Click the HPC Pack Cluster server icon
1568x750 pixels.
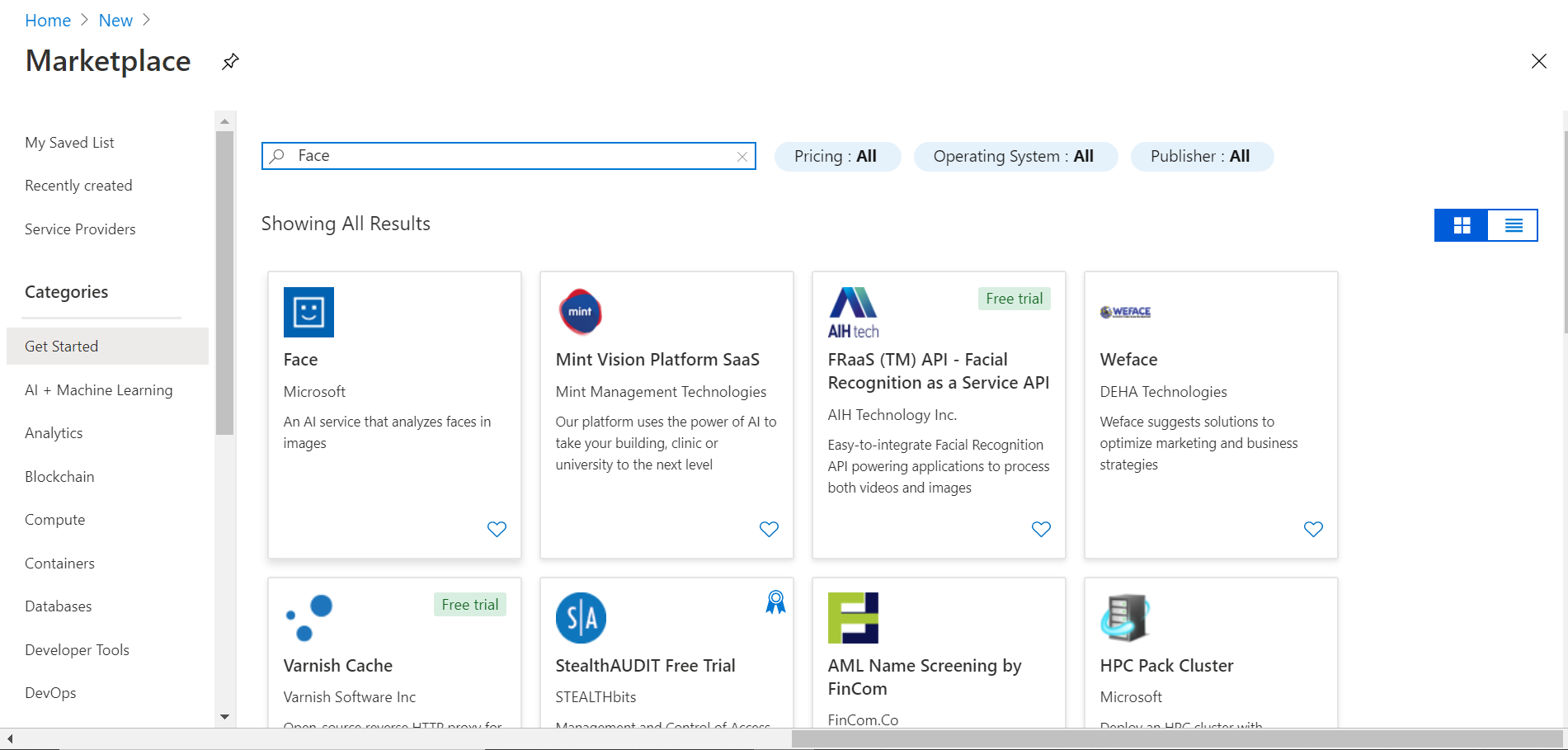pos(1124,618)
